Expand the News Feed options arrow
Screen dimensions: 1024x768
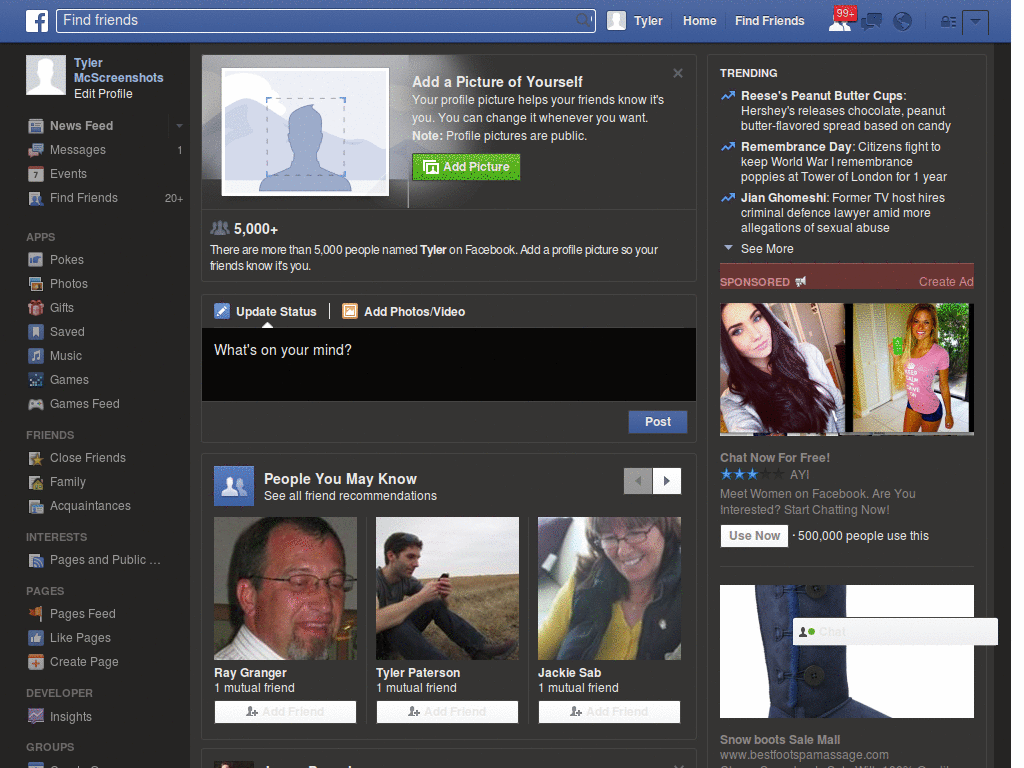[179, 125]
